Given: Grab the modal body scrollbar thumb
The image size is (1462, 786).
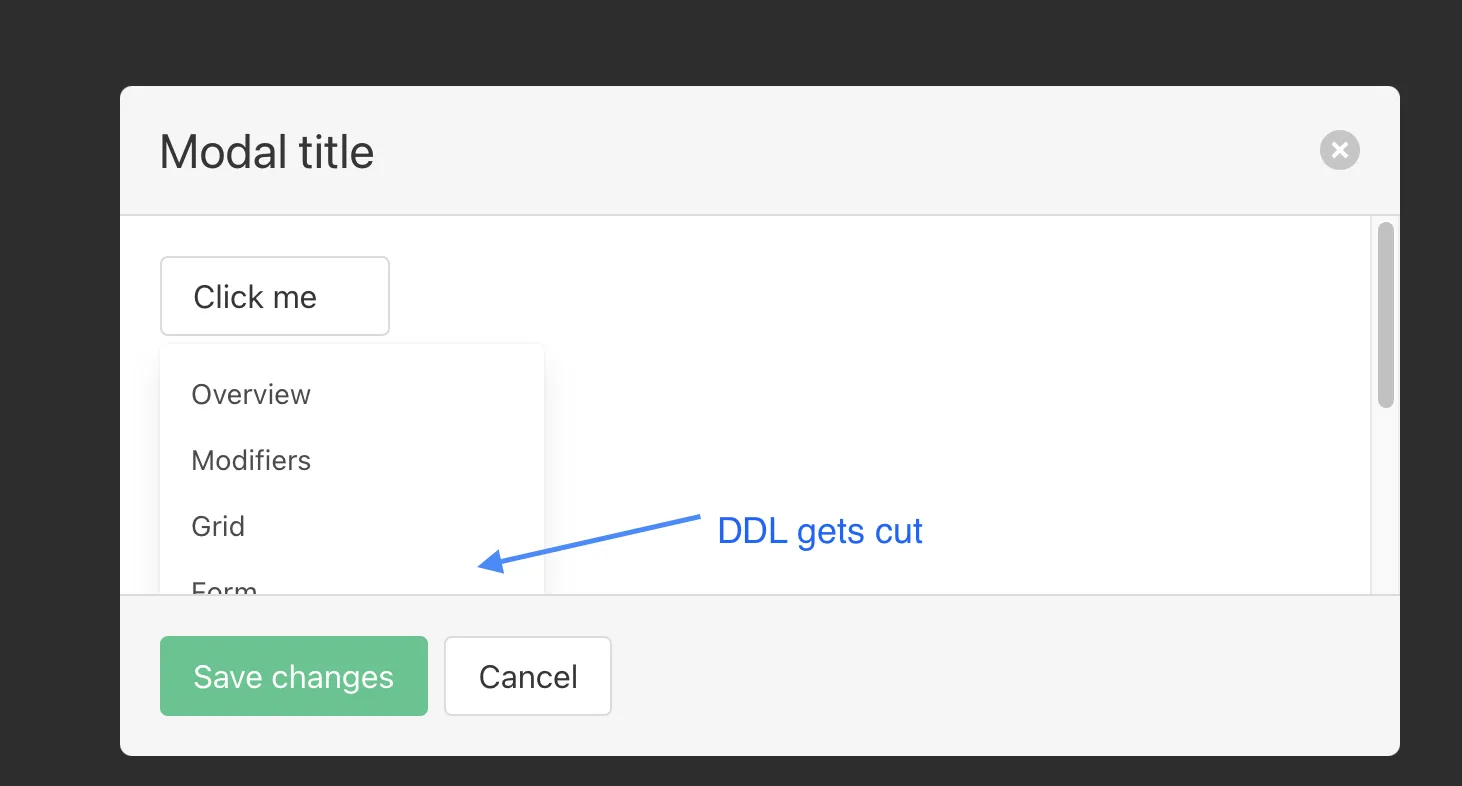Looking at the screenshot, I should [x=1385, y=315].
